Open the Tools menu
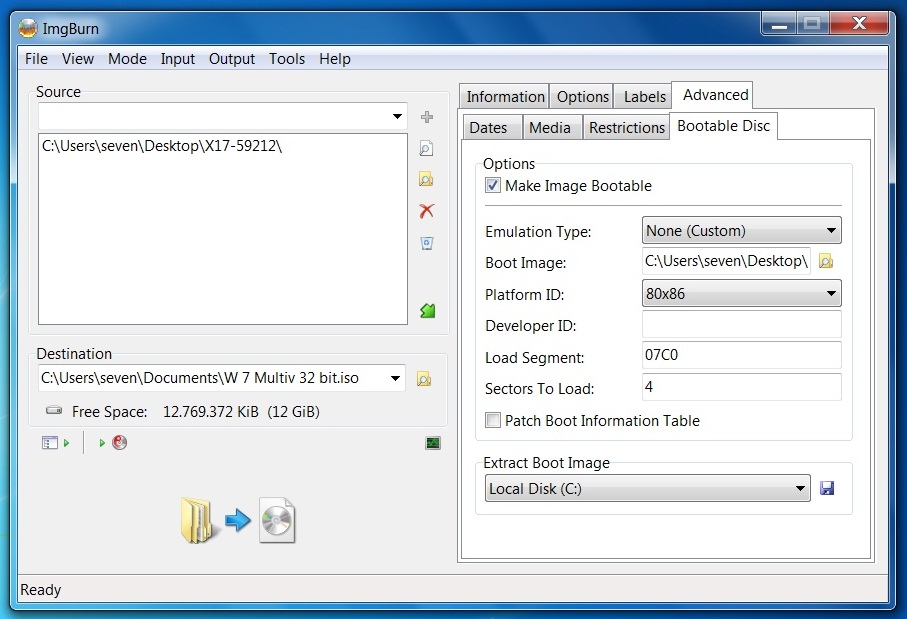907x619 pixels. click(x=287, y=59)
